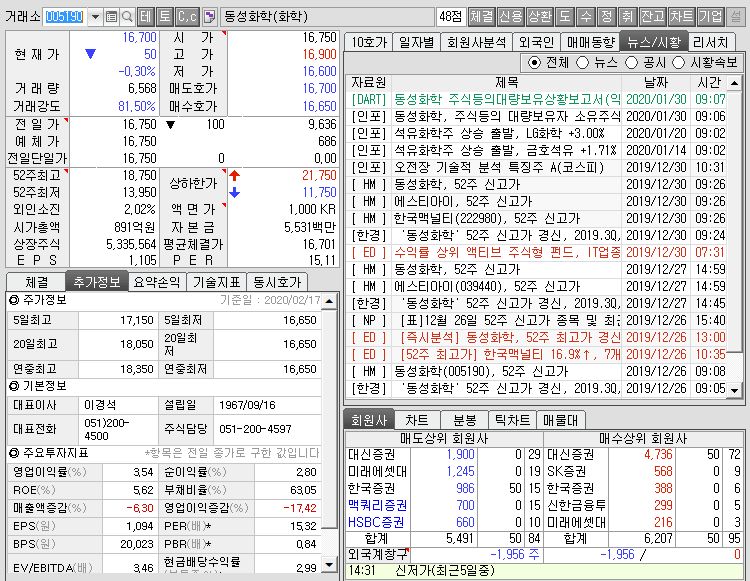Select the 뉴스 radio button

pyautogui.click(x=583, y=63)
